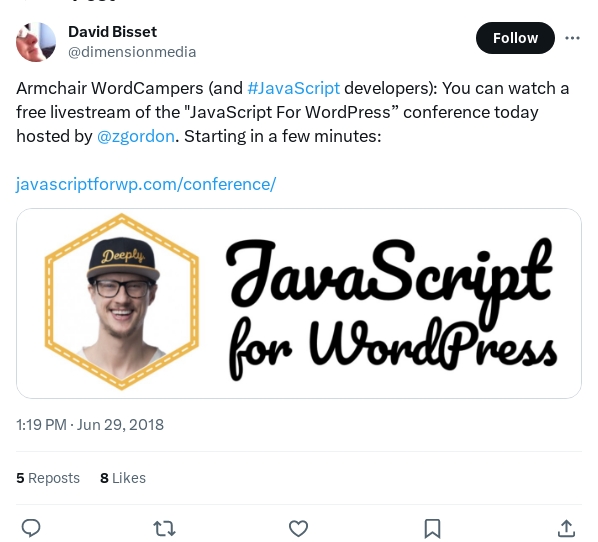Open the #JavaScript hashtag
The image size is (598, 542).
[293, 88]
